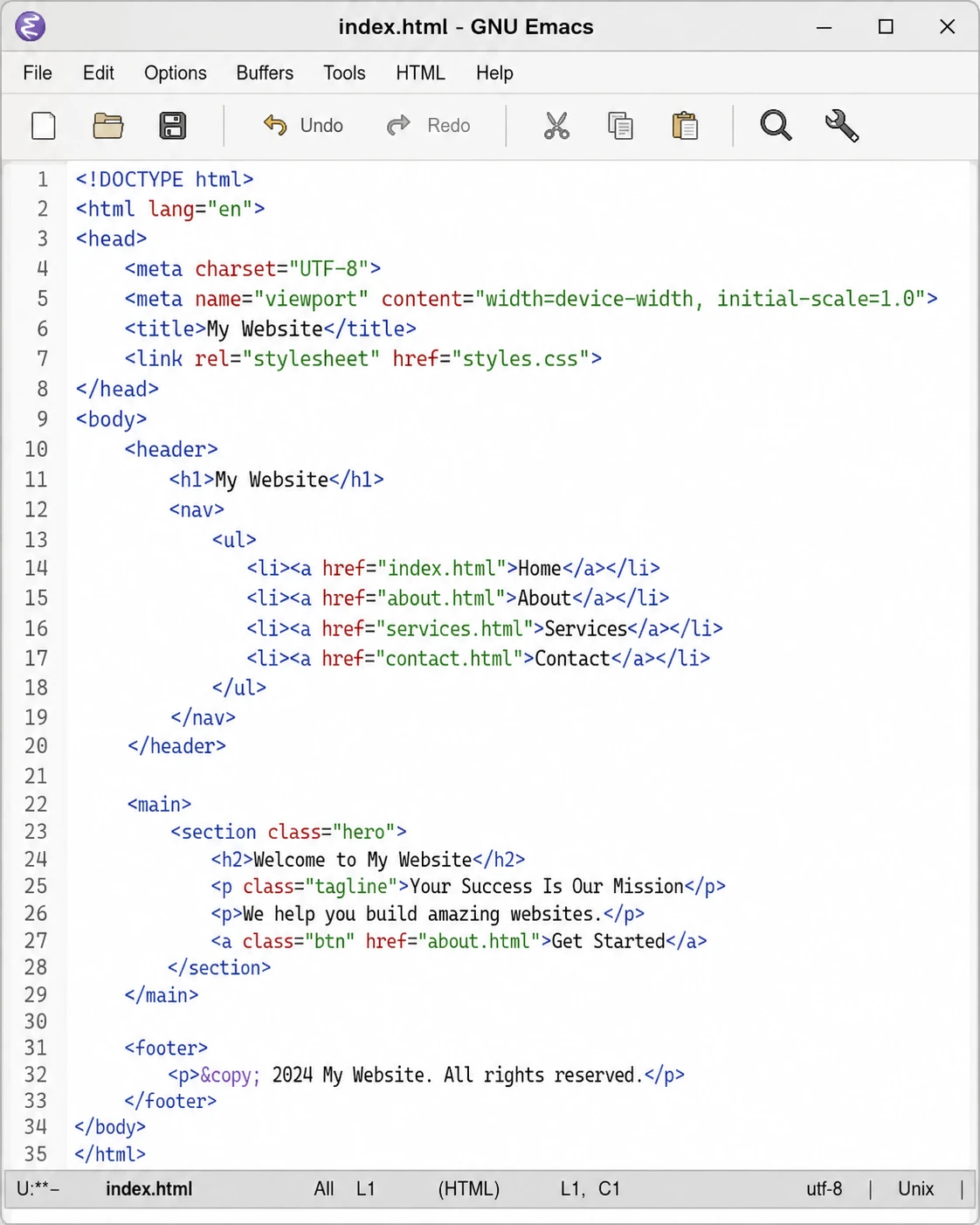This screenshot has height=1225, width=980.
Task: Click 'Welcome to My Website' heading text
Action: (x=362, y=860)
